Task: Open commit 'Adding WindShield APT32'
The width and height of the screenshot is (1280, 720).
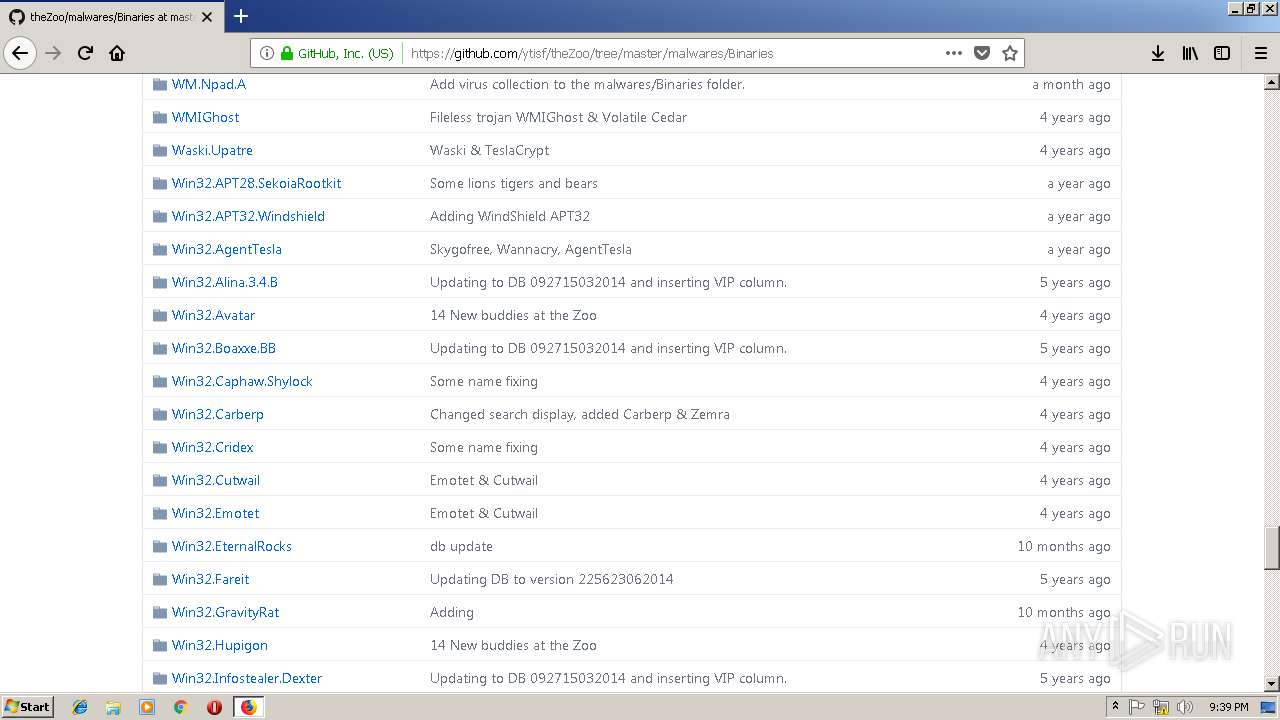Action: click(510, 216)
